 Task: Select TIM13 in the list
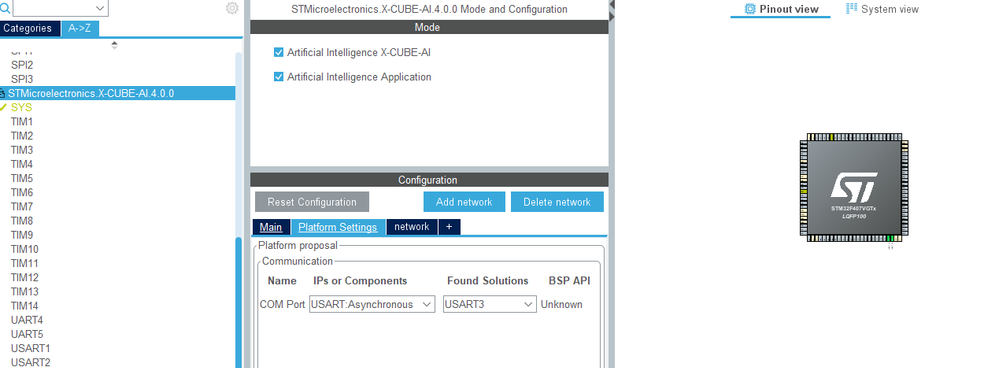coord(25,292)
